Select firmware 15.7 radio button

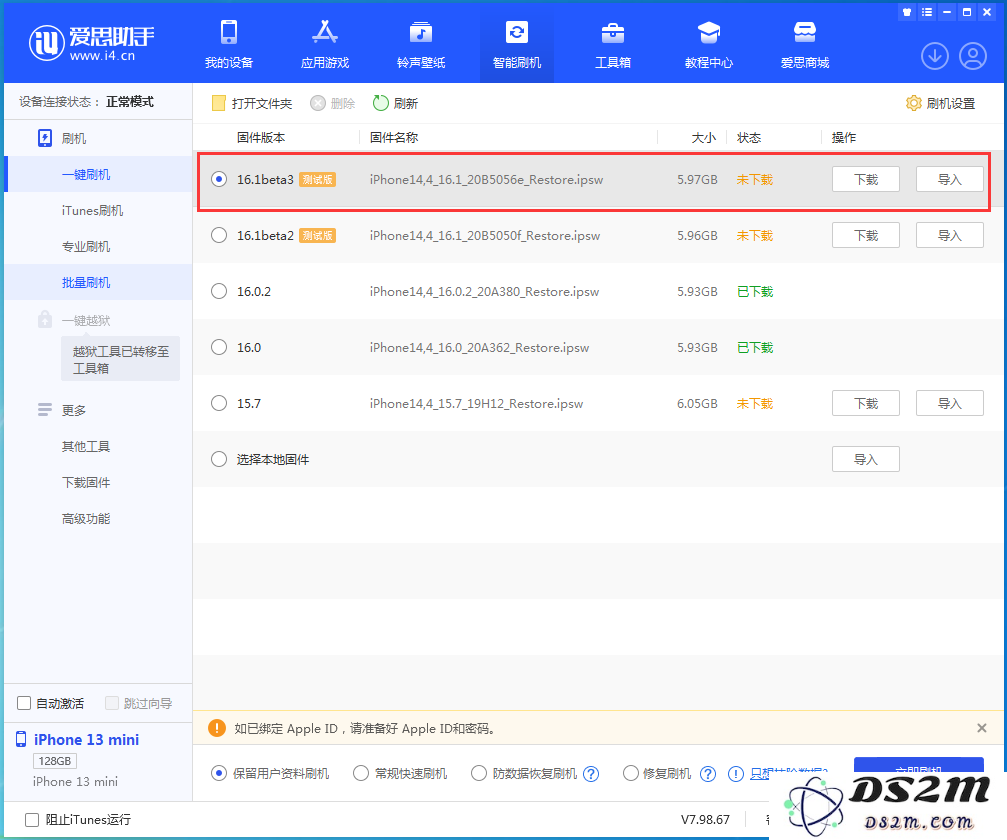click(219, 403)
